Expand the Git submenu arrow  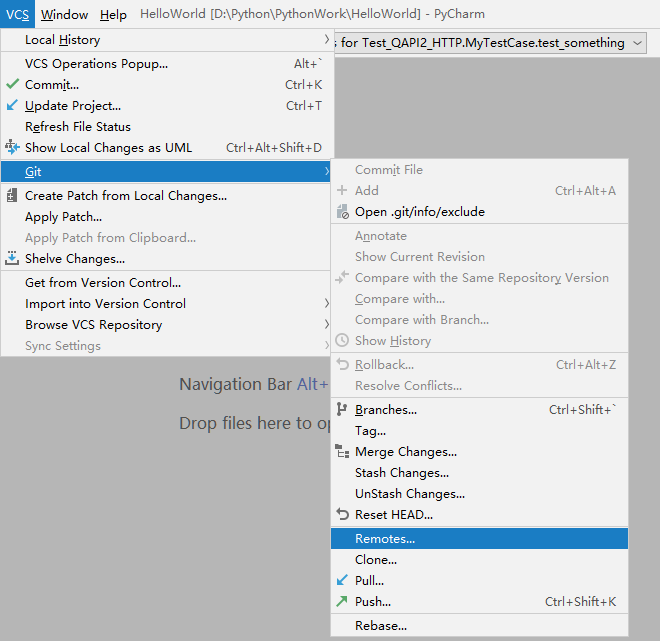coord(327,171)
